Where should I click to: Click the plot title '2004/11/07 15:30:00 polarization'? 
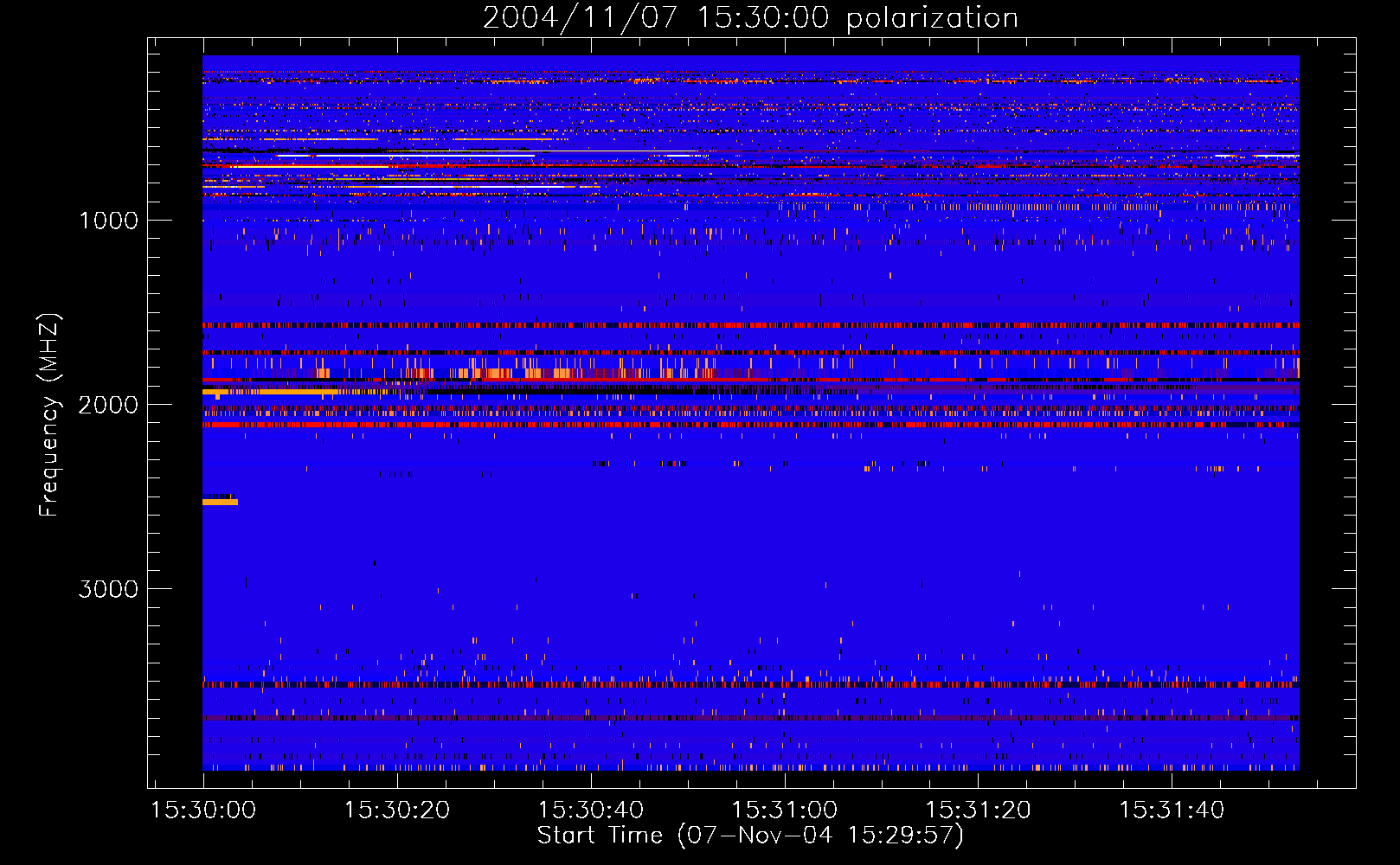[x=750, y=17]
